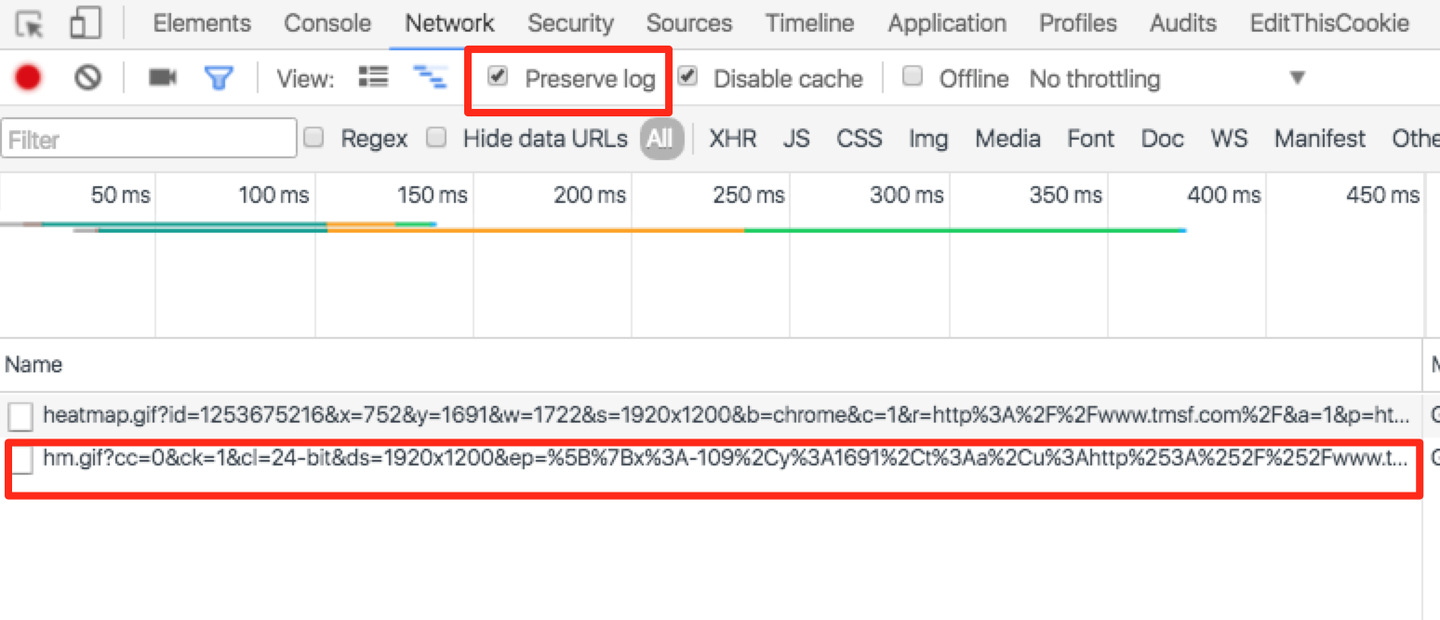Click the capture screenshots camera icon
1440x620 pixels.
[162, 77]
